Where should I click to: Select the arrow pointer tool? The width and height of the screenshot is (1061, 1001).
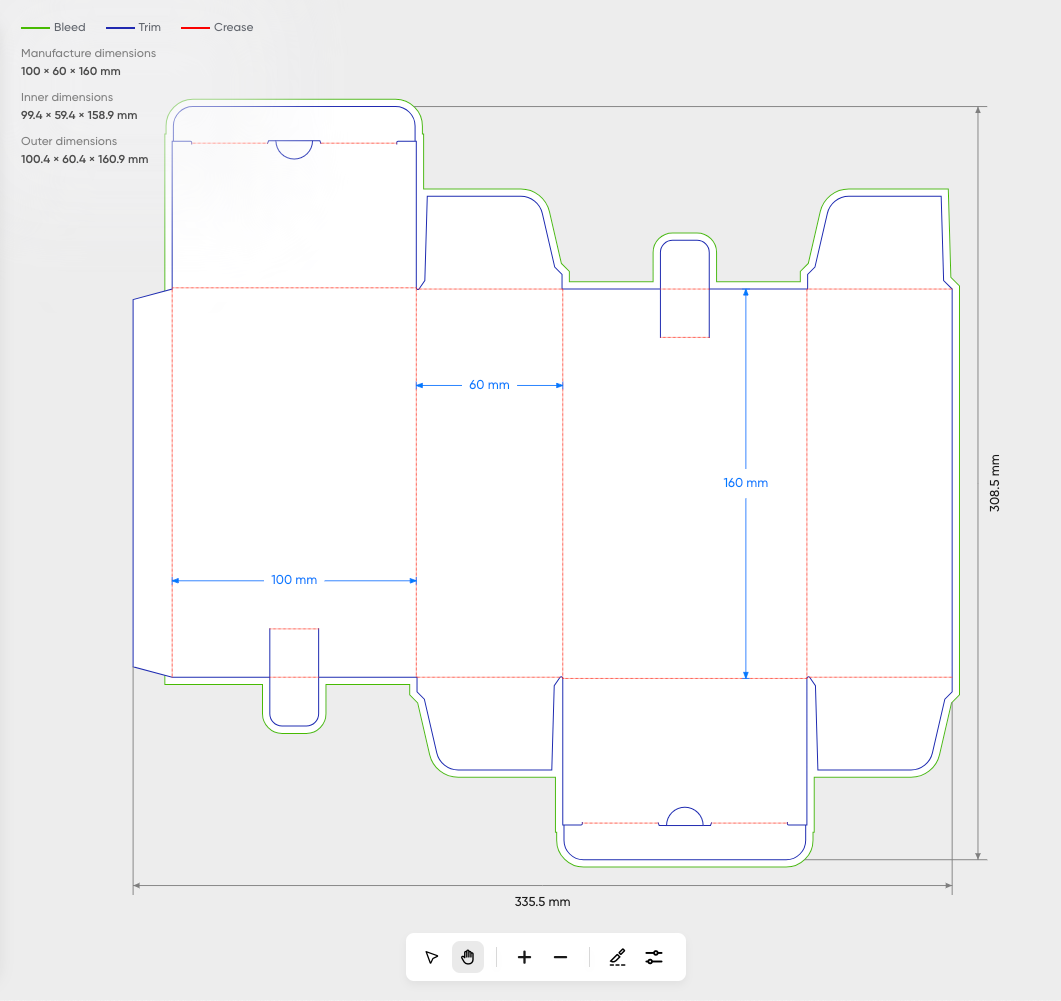click(432, 957)
